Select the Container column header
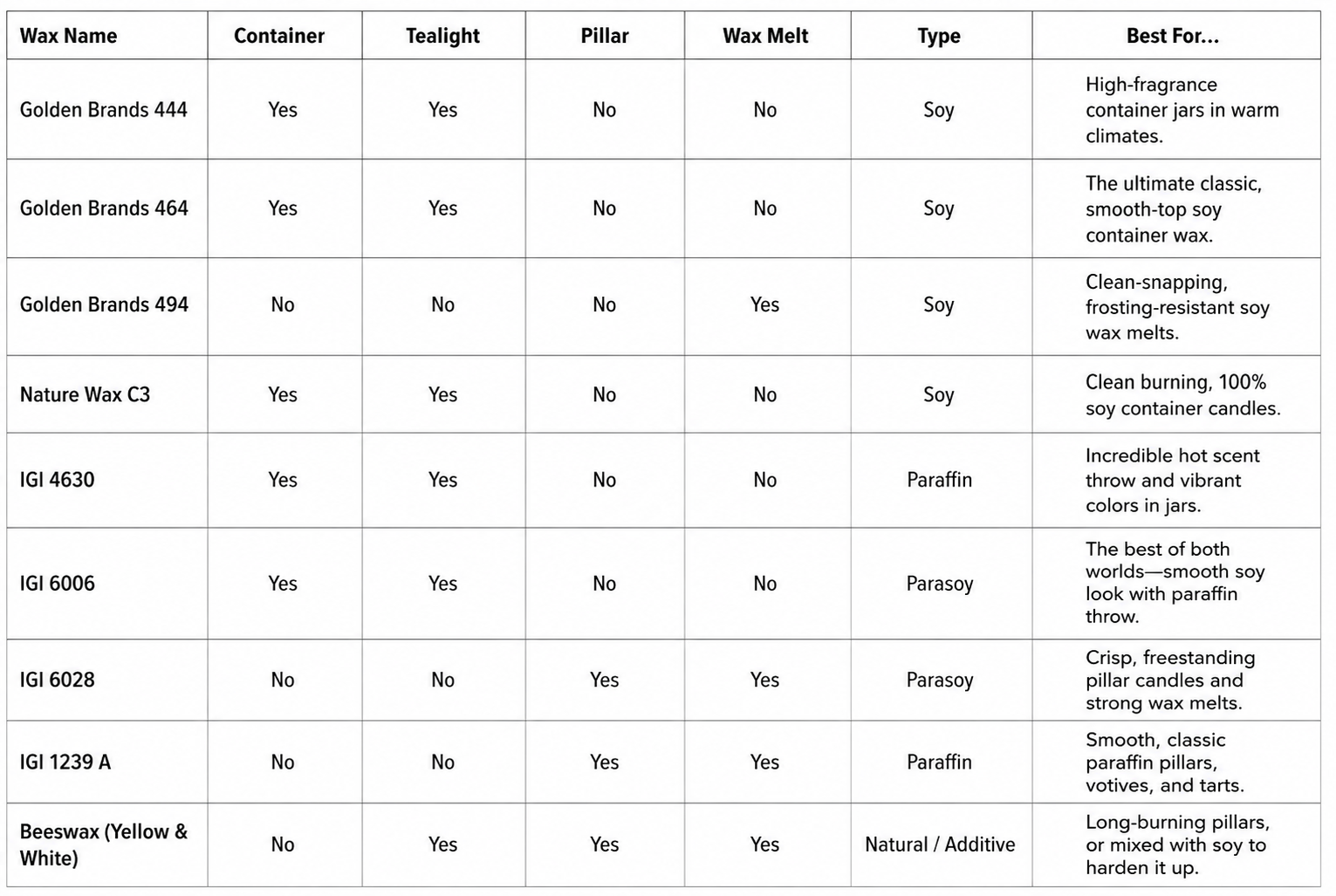The height and width of the screenshot is (896, 1336). 279,36
